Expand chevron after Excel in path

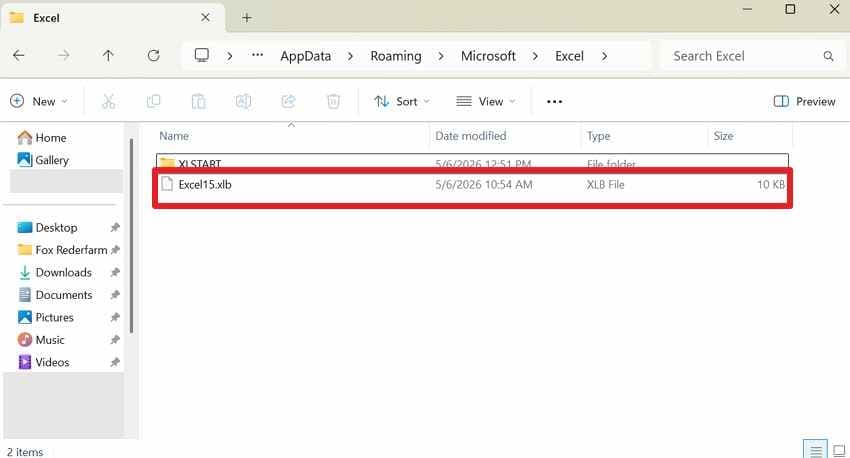pos(604,56)
